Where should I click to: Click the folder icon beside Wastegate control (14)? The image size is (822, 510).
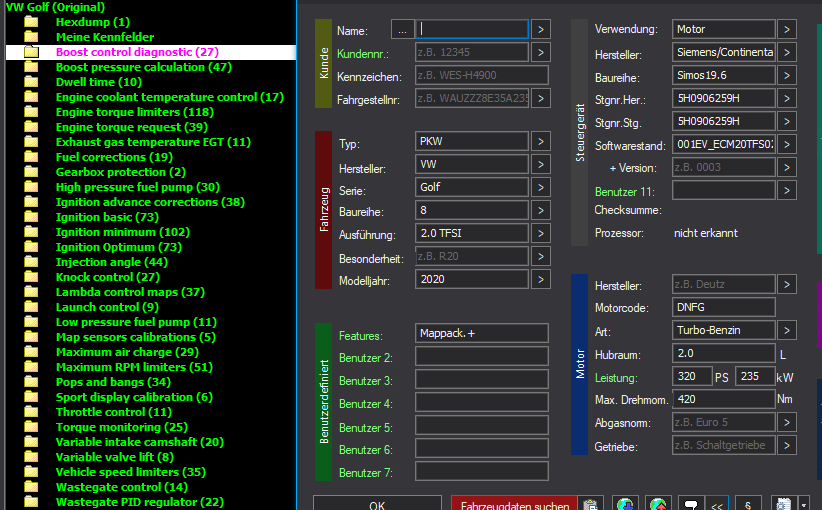31,487
